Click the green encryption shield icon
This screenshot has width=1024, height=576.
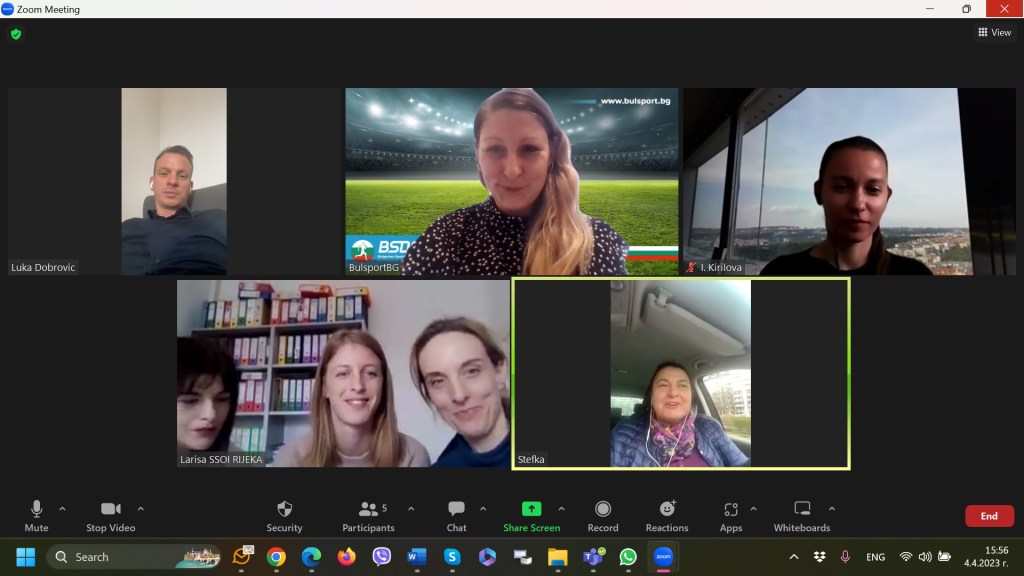click(15, 34)
